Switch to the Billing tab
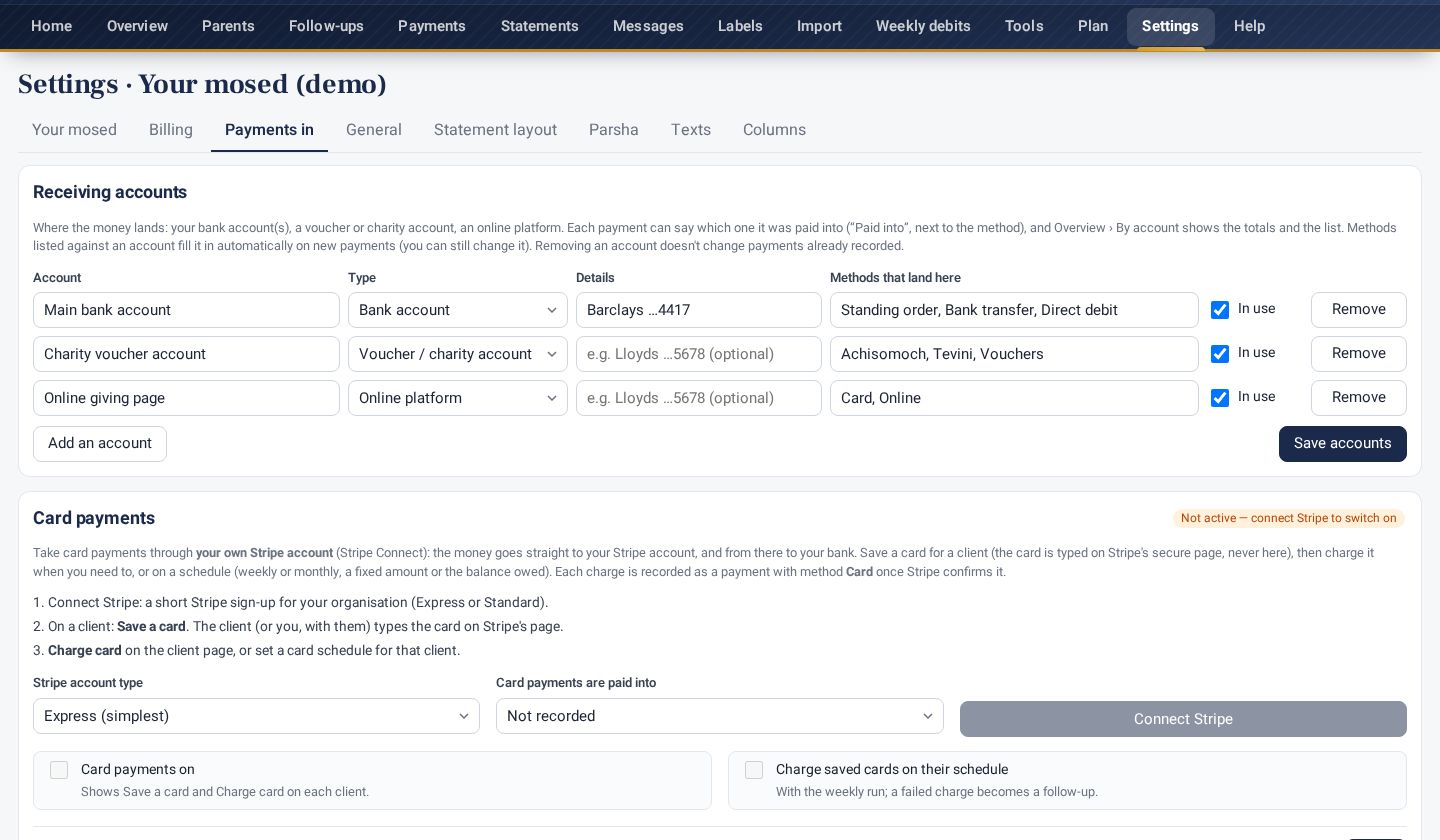 point(171,130)
